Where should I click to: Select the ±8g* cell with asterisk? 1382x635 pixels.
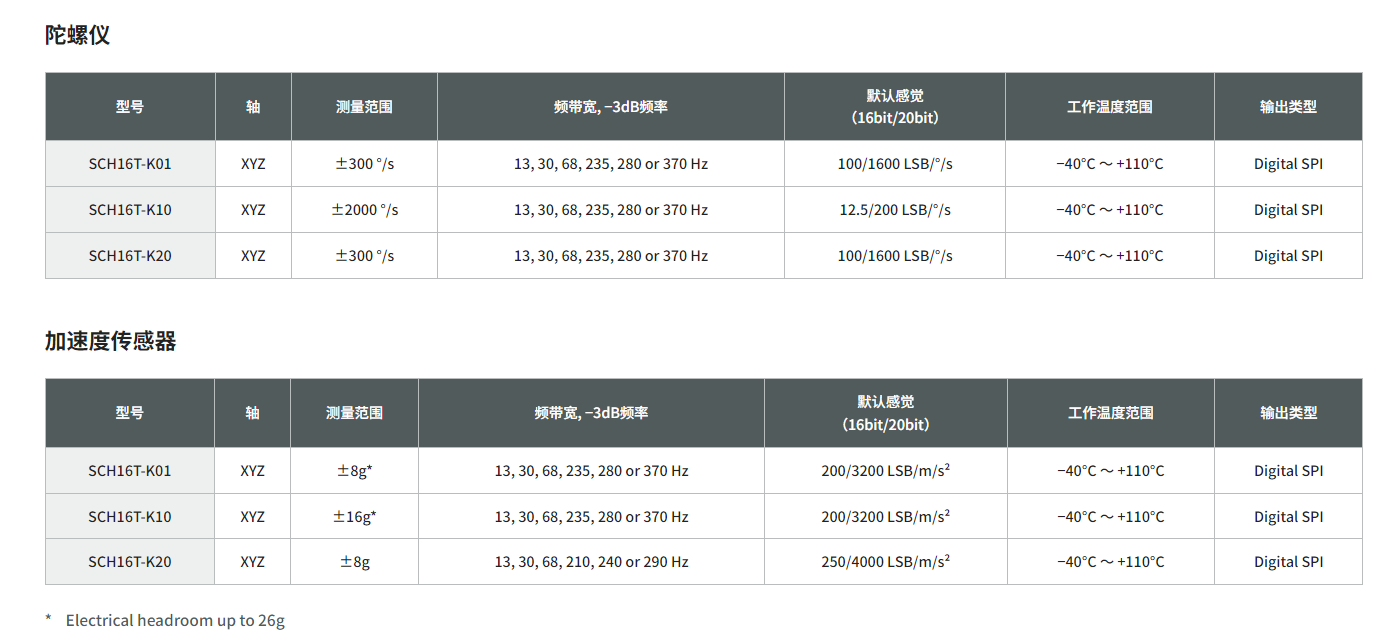(x=354, y=471)
